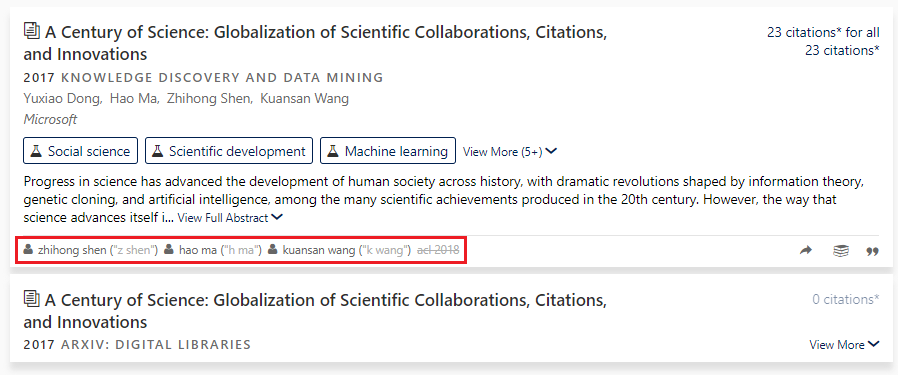Image resolution: width=898 pixels, height=375 pixels.
Task: Click person icon before kuansan wang
Action: 273,250
